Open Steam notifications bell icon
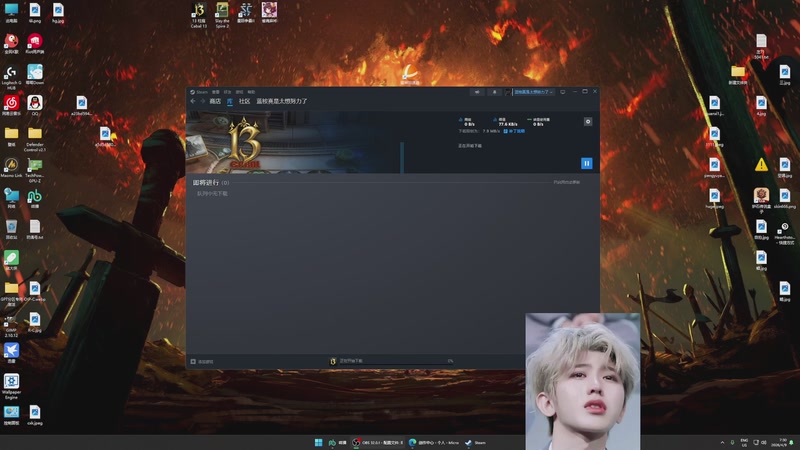800x450 pixels. [x=494, y=92]
